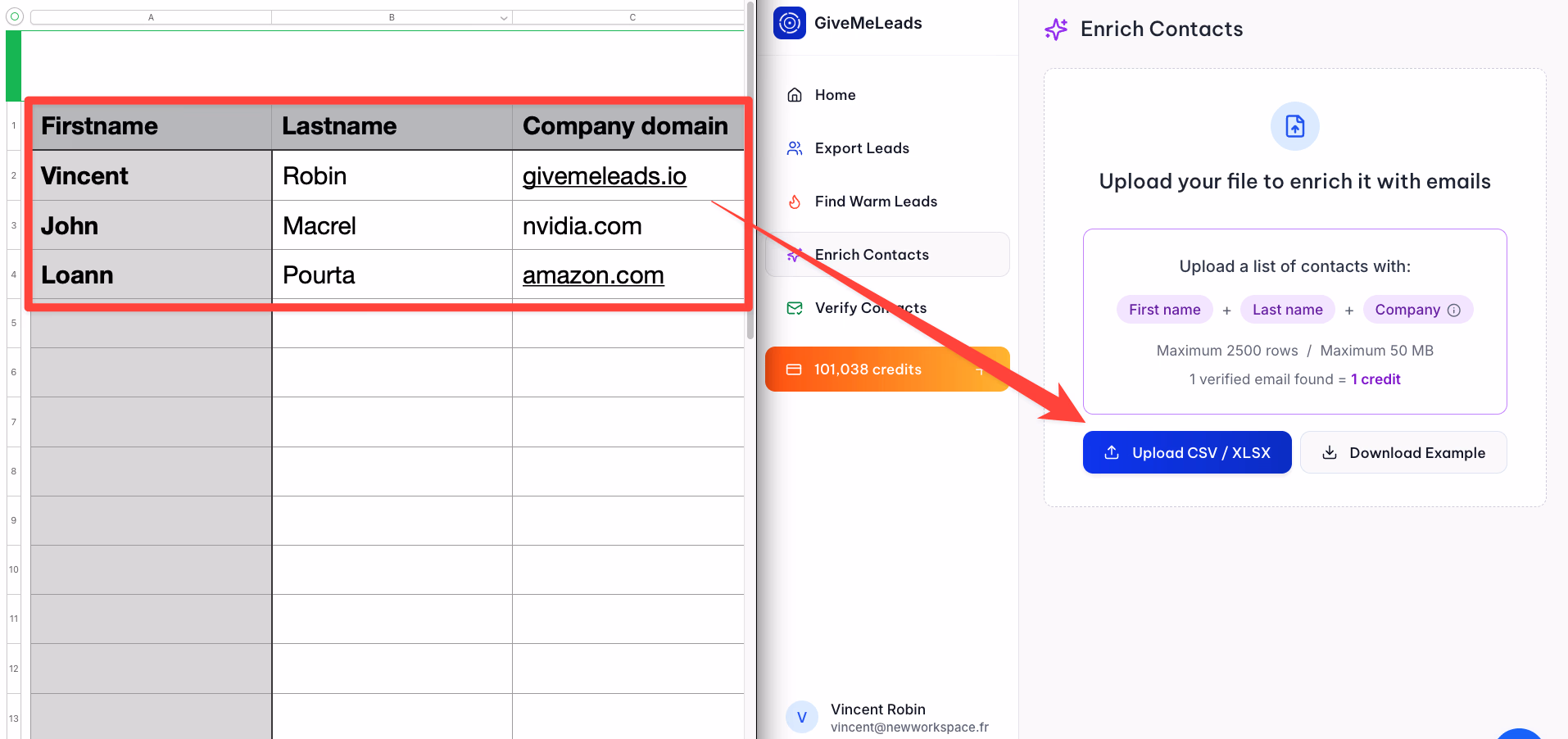Click the credit card icon on credits button
Screen dimensions: 1568x739
794,369
